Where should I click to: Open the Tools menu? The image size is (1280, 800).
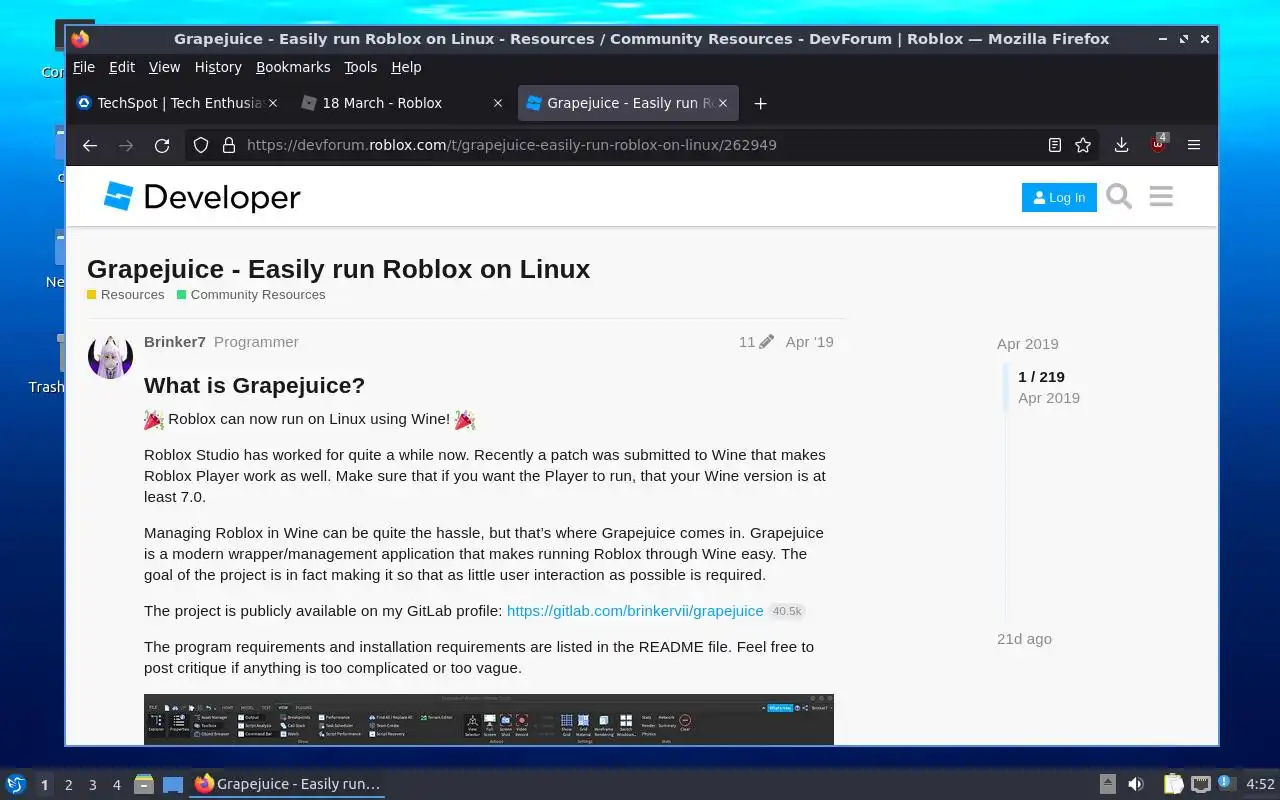coord(361,67)
